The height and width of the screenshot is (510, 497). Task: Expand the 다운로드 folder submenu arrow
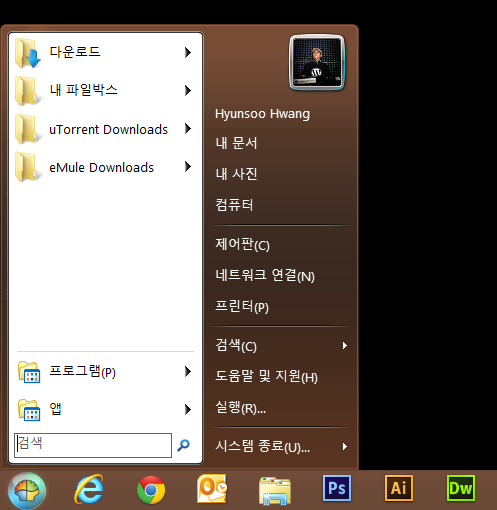click(x=188, y=52)
